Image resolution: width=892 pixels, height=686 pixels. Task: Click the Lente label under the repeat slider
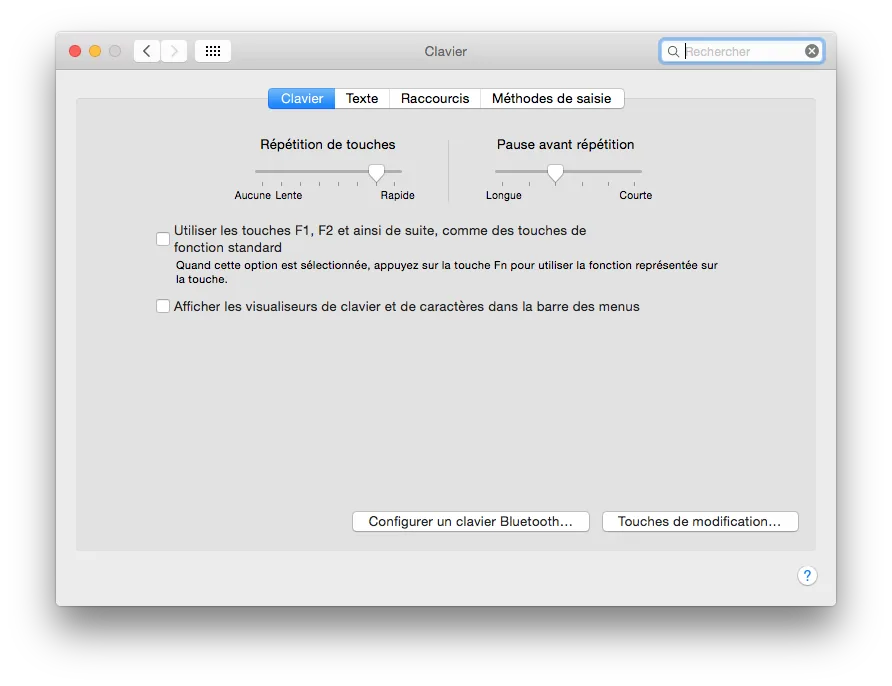pyautogui.click(x=288, y=195)
